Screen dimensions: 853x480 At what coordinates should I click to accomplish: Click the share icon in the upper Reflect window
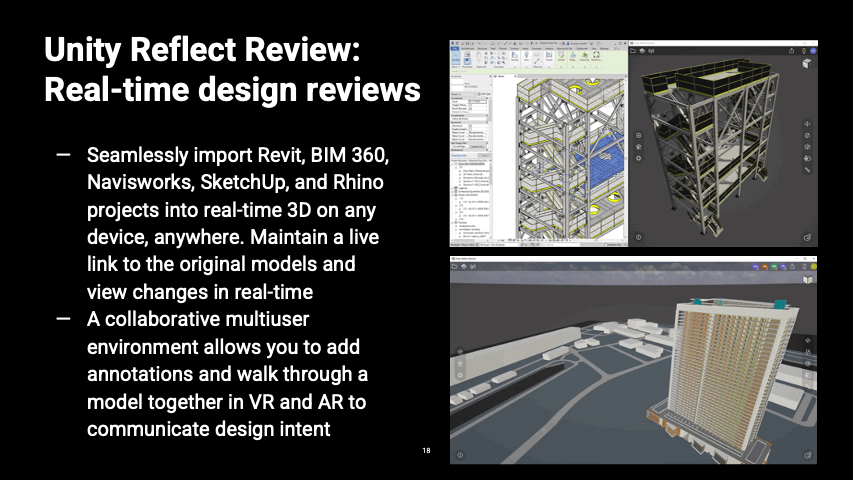pos(792,51)
